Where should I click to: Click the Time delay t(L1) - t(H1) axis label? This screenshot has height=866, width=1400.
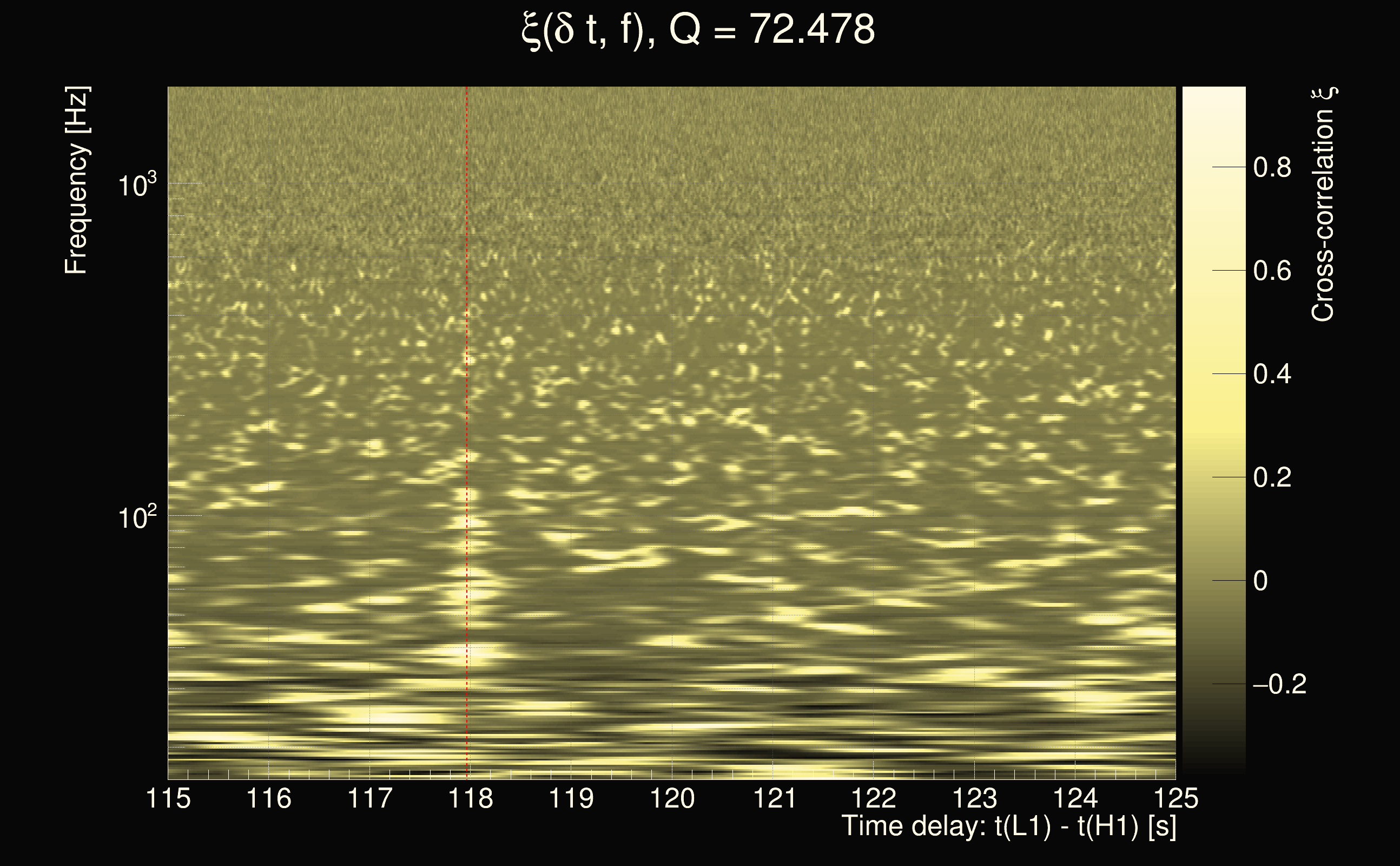click(1008, 826)
